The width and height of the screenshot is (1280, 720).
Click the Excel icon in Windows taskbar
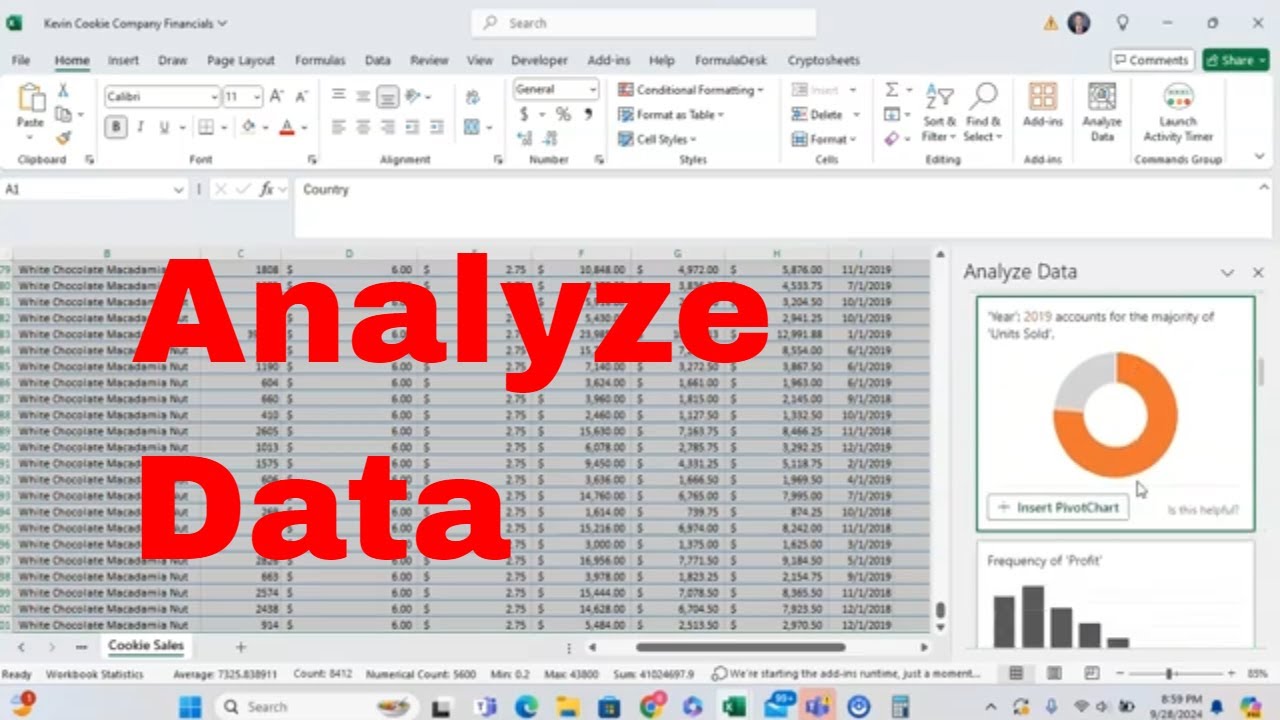734,707
